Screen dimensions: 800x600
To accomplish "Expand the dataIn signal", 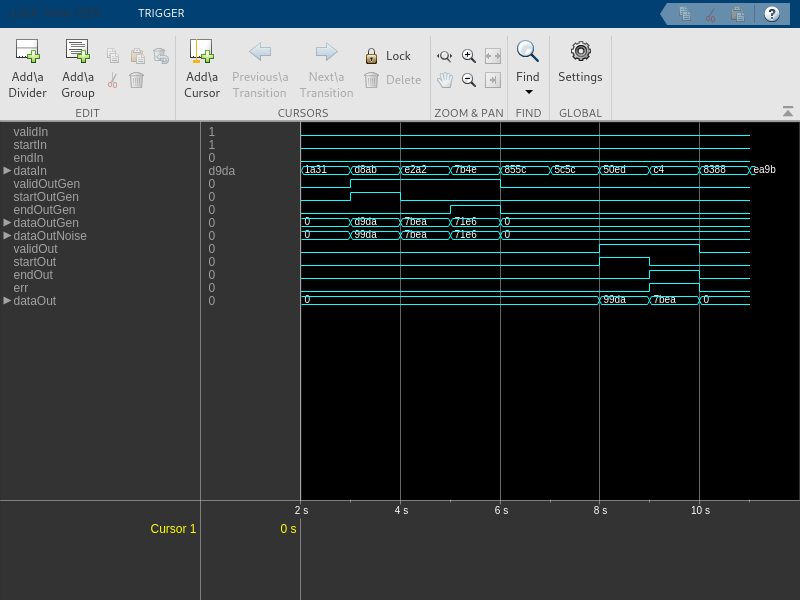I will 8,171.
